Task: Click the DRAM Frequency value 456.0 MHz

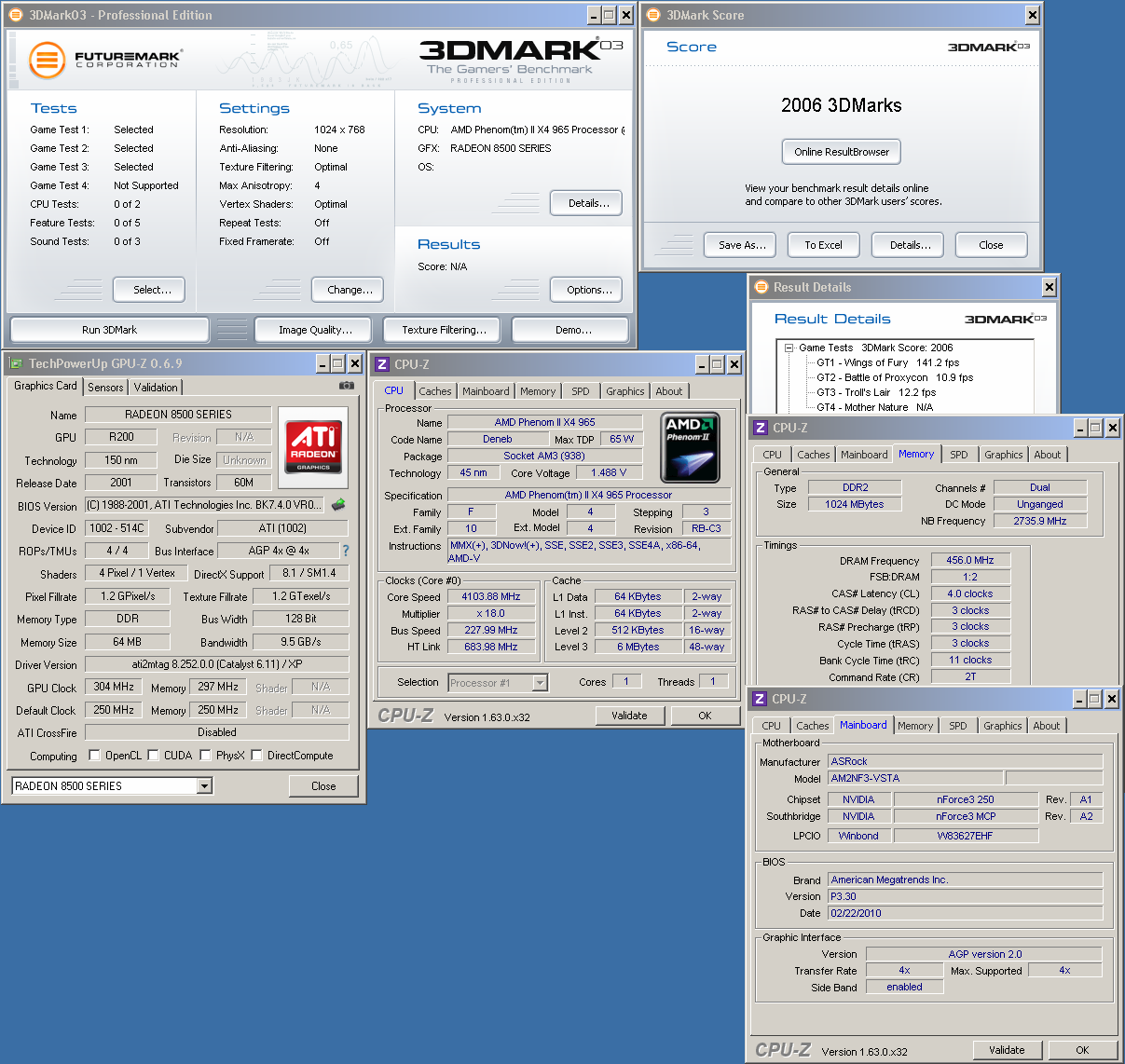Action: (x=970, y=560)
